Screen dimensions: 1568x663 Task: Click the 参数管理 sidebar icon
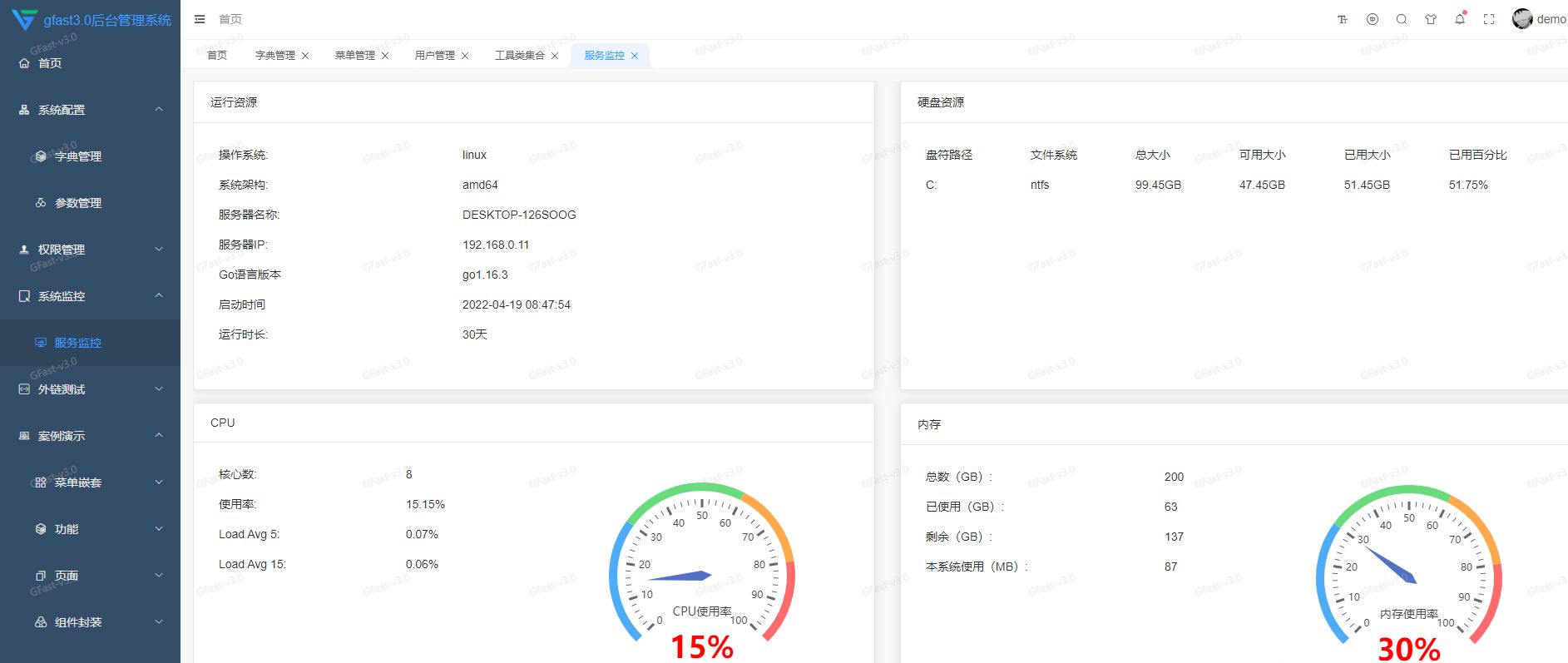pyautogui.click(x=41, y=203)
